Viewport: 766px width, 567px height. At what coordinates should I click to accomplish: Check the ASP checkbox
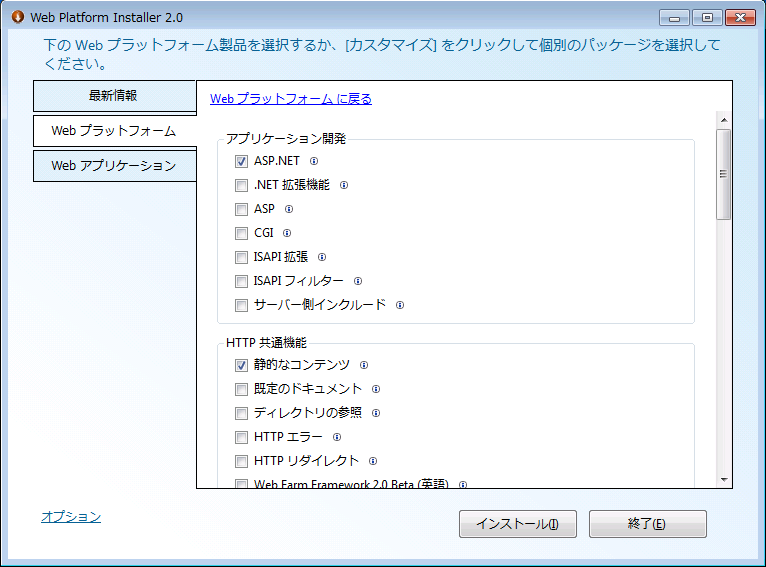(x=241, y=209)
